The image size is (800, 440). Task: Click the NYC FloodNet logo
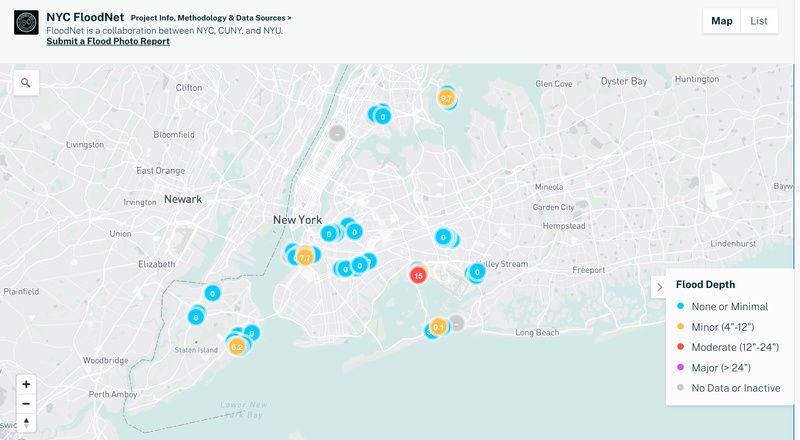click(26, 23)
